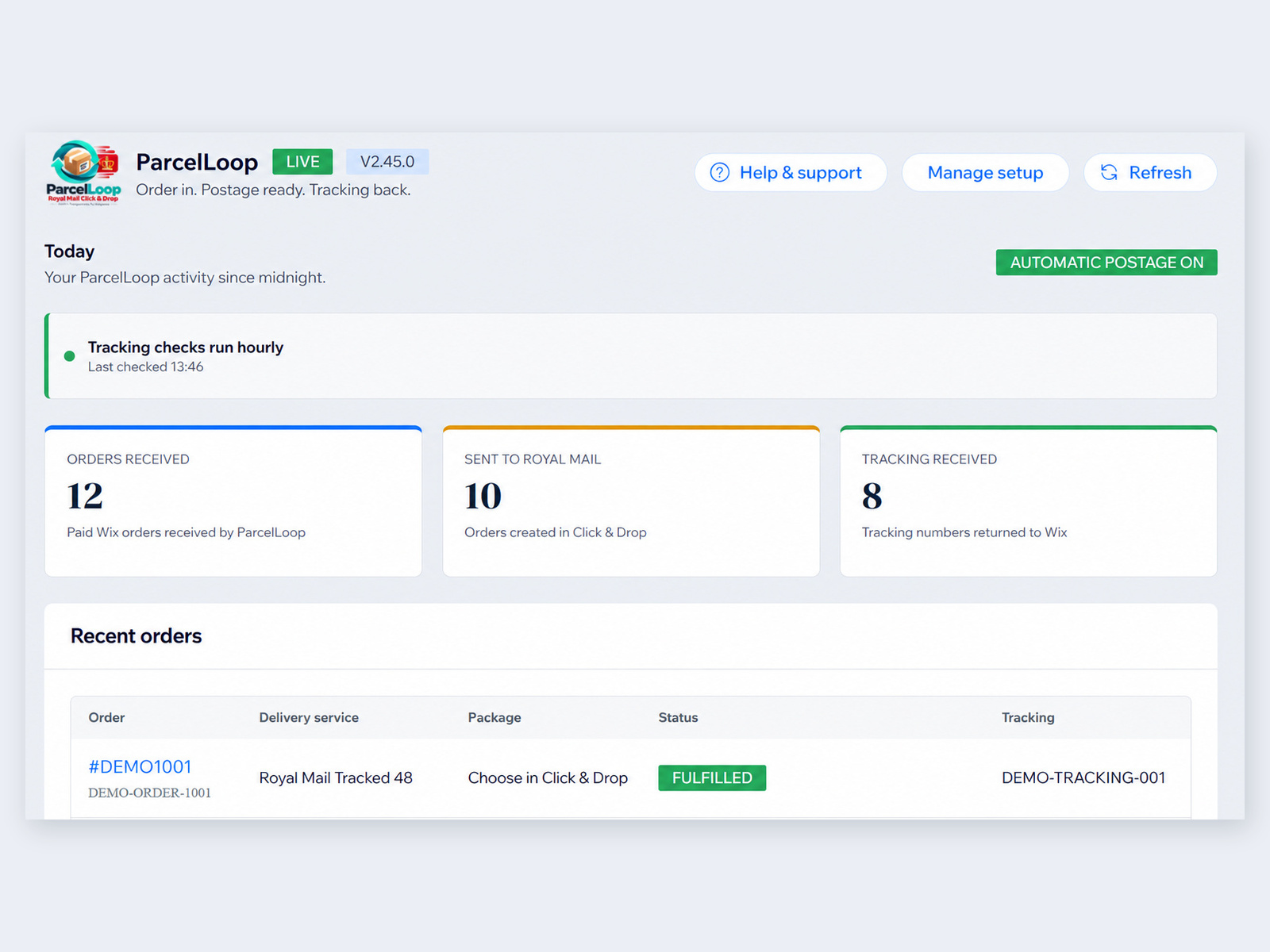Open Help & support

pos(791,172)
